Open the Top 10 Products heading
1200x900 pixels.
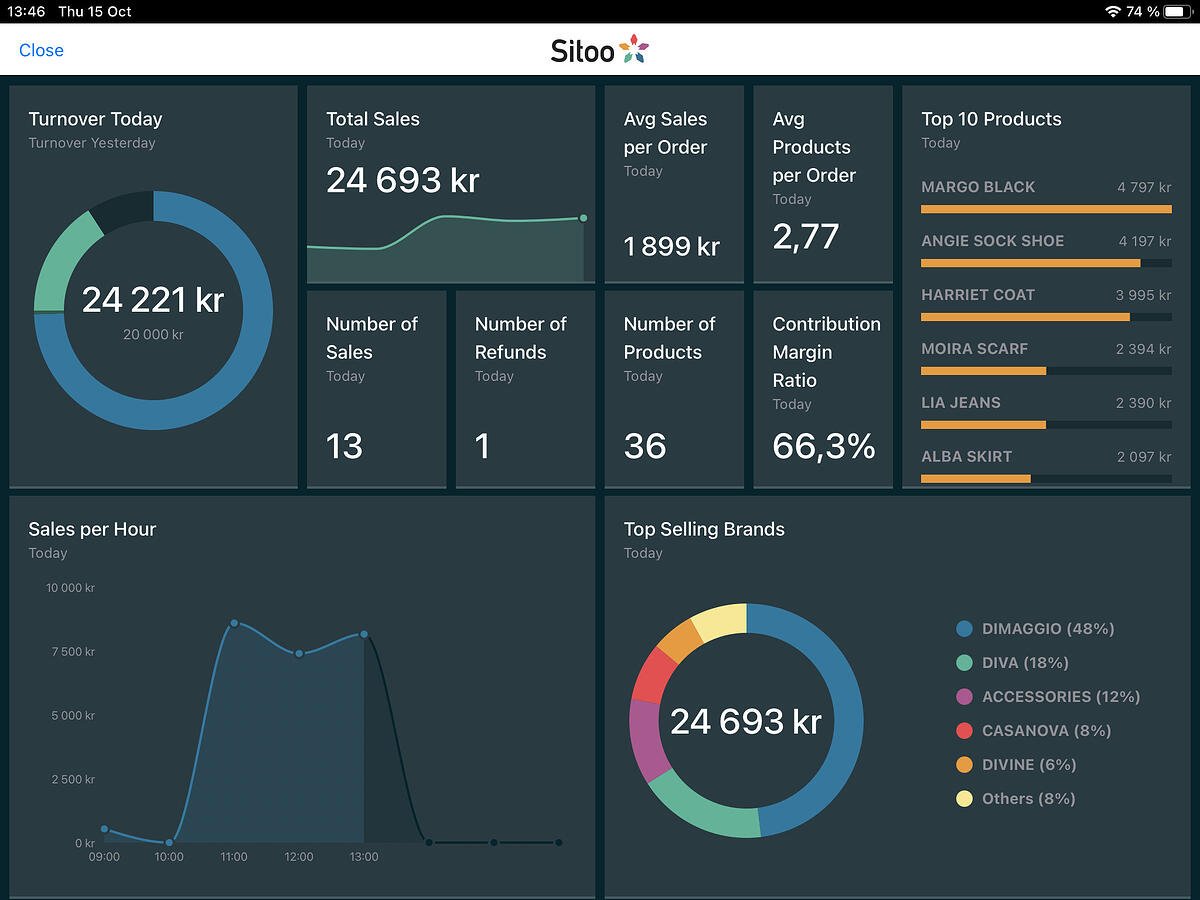(991, 119)
